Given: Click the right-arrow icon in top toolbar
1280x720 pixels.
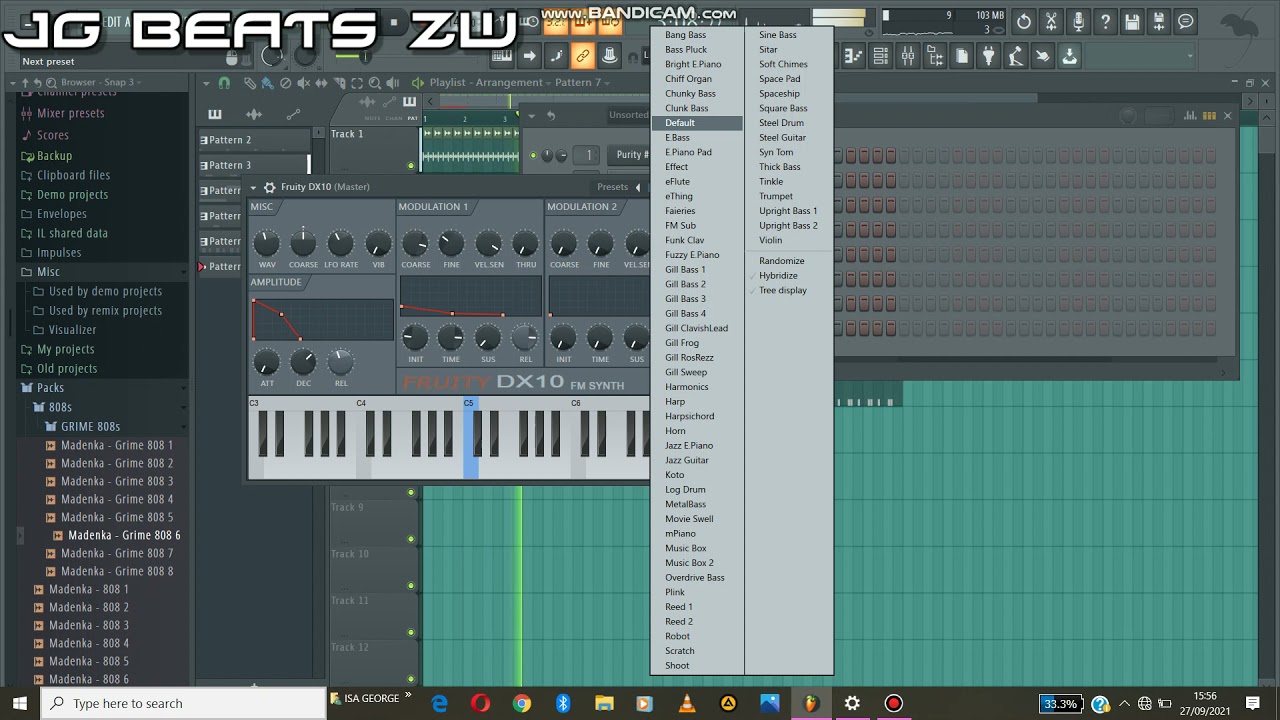Looking at the screenshot, I should point(529,56).
